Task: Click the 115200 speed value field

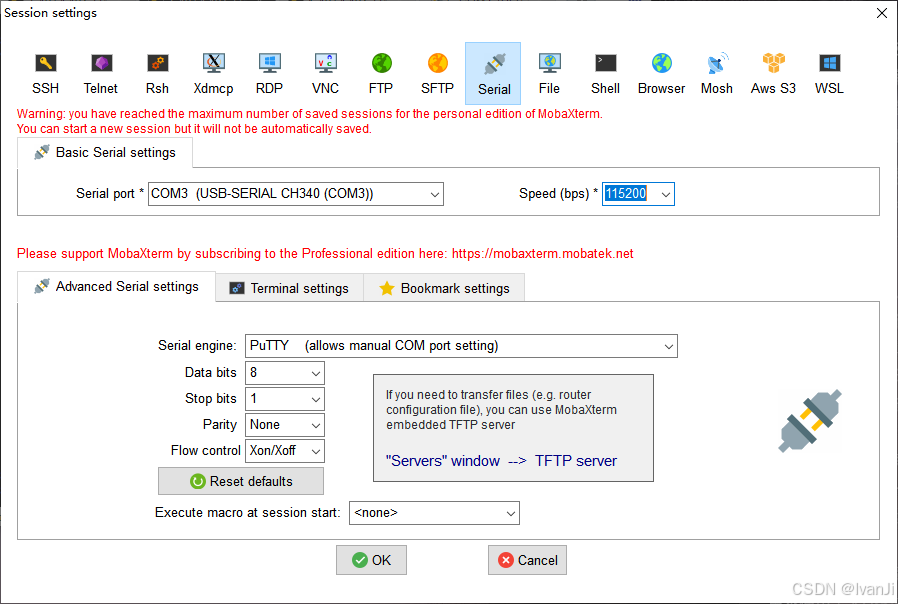Action: [627, 194]
